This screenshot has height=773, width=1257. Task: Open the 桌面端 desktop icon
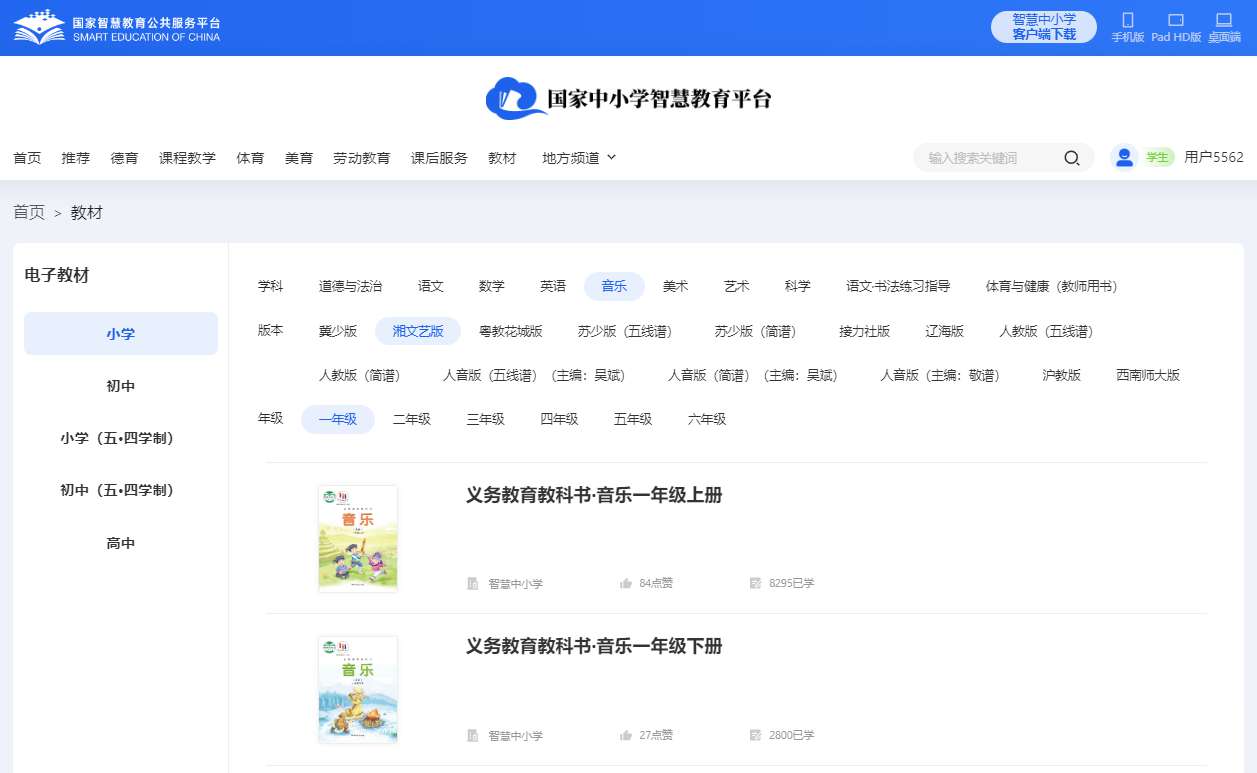(1223, 20)
